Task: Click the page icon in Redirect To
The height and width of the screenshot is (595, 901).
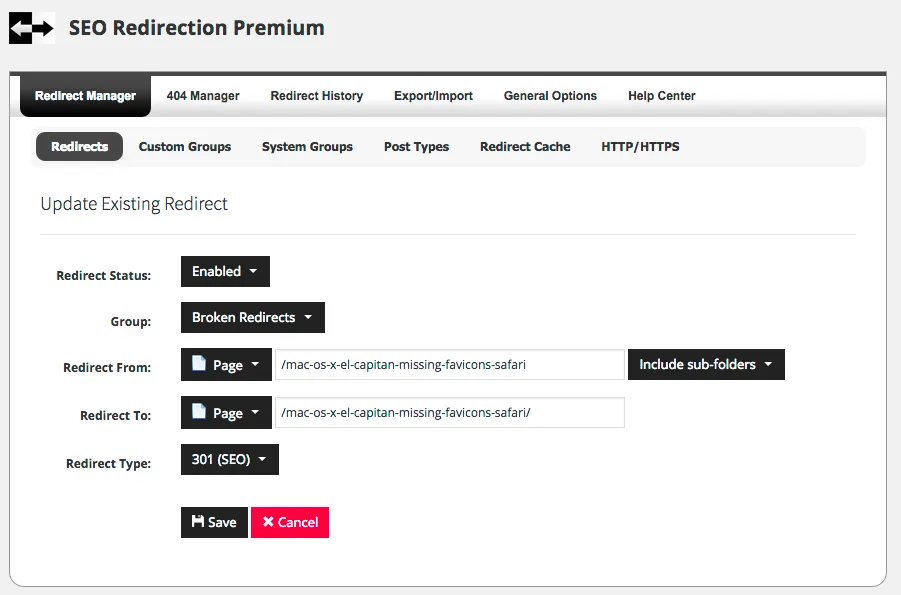Action: pos(200,413)
